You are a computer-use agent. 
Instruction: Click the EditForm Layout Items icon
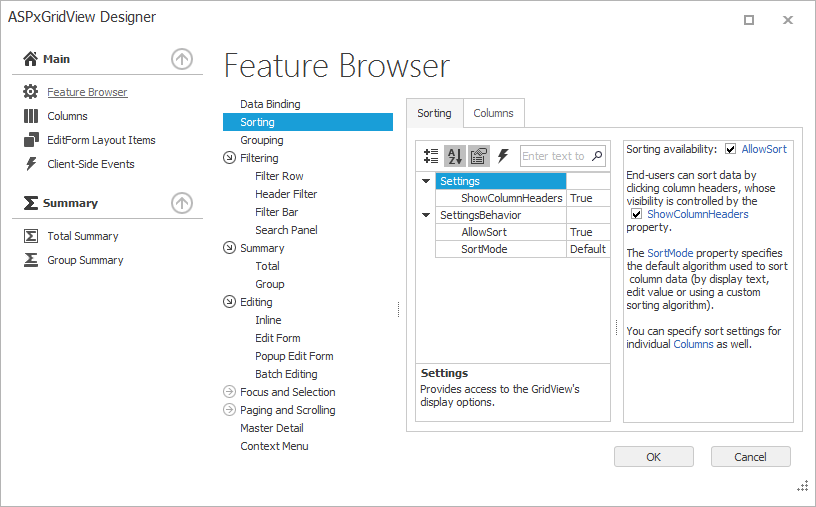click(31, 140)
